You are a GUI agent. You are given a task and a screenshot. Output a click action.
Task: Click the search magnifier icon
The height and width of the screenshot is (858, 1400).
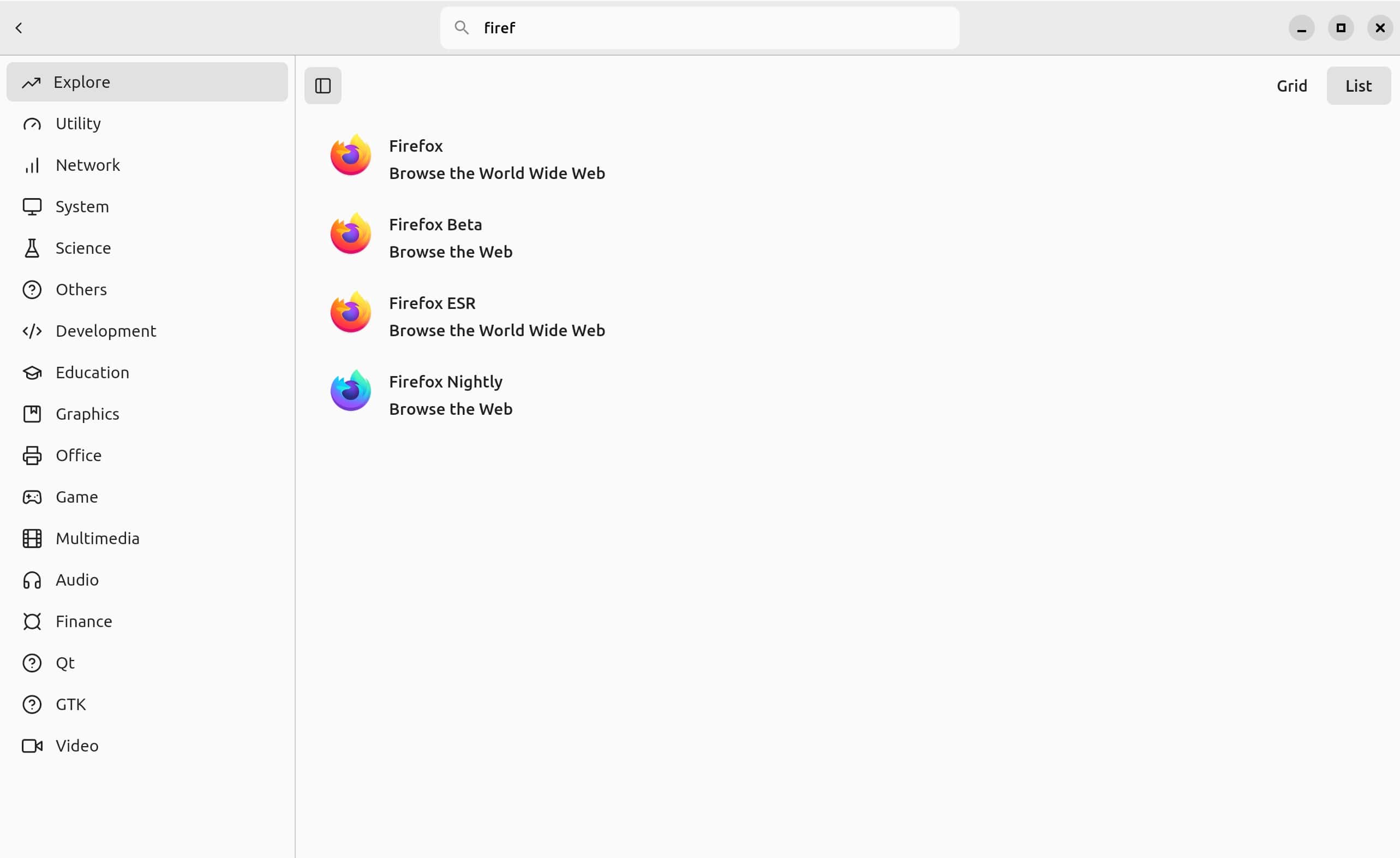(x=462, y=28)
